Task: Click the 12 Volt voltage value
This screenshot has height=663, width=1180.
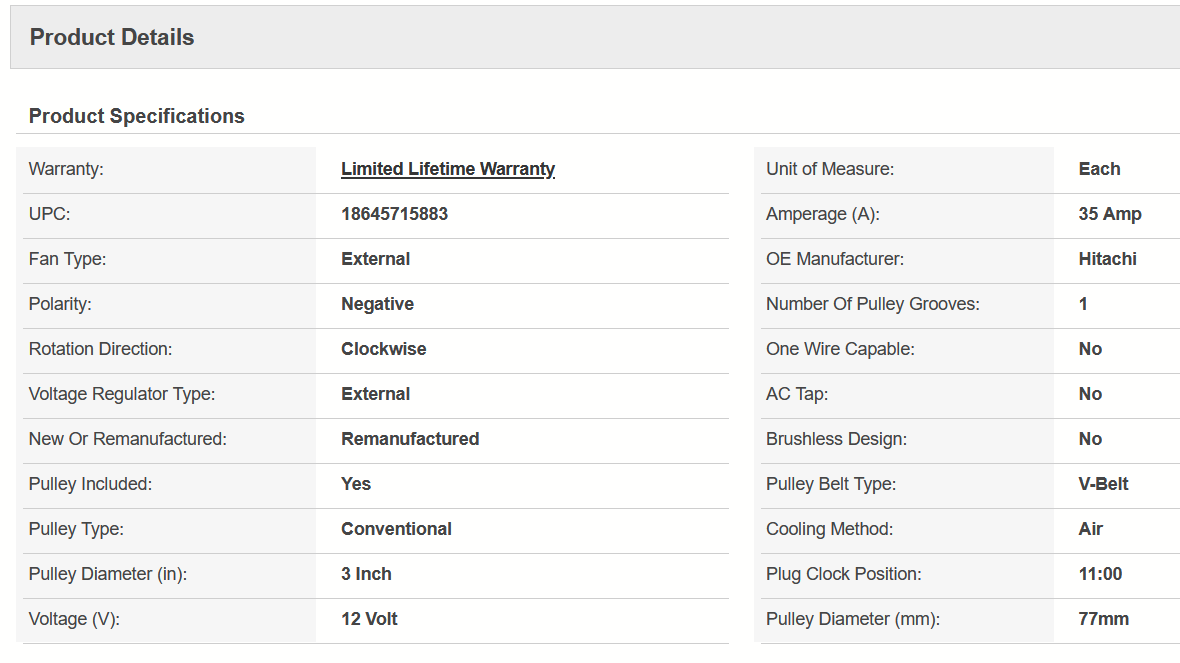Action: [x=369, y=619]
